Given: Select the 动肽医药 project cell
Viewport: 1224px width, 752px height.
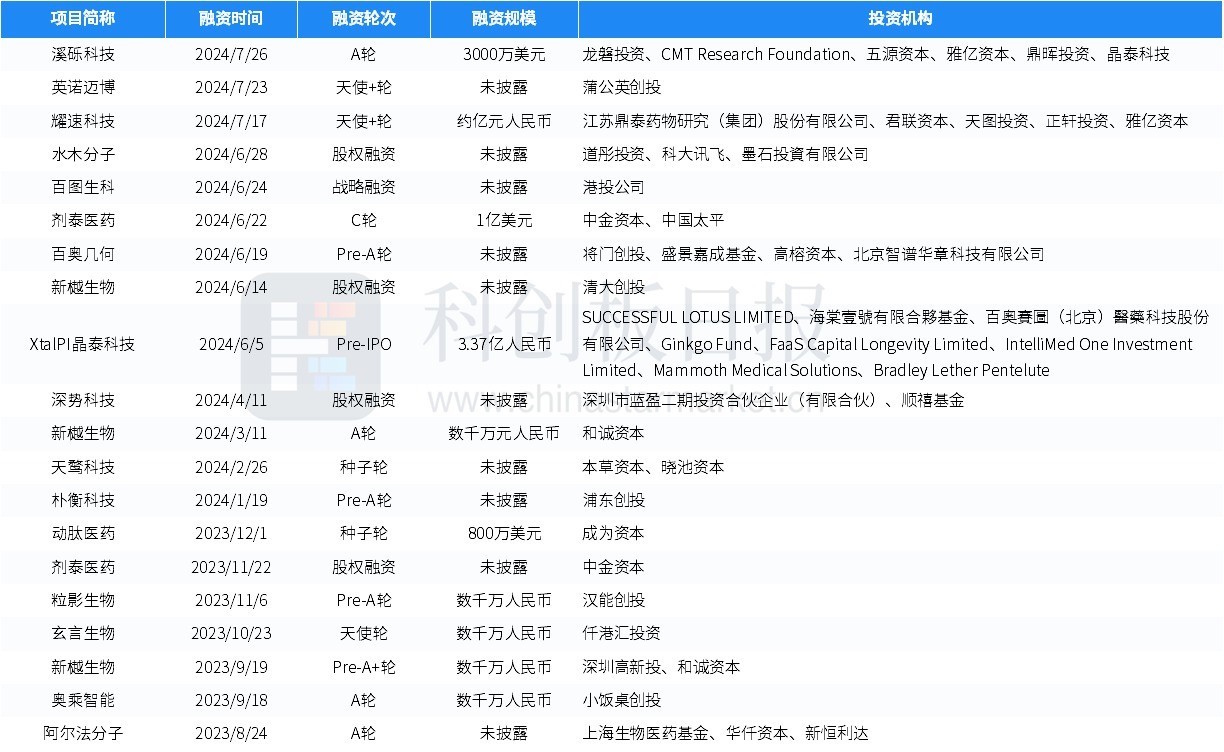Looking at the screenshot, I should coord(83,533).
